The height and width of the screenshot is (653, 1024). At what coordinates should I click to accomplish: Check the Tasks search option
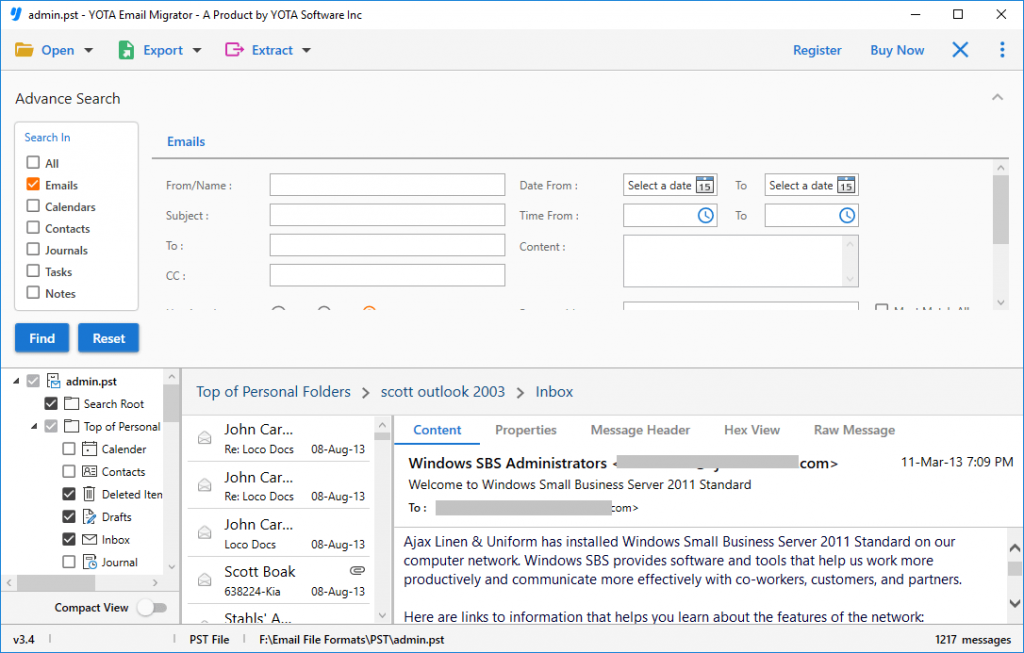33,270
